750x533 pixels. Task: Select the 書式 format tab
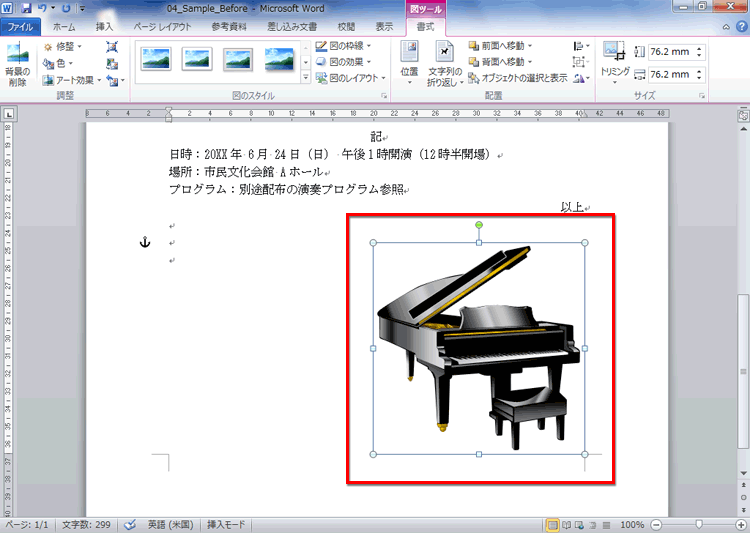click(x=425, y=27)
